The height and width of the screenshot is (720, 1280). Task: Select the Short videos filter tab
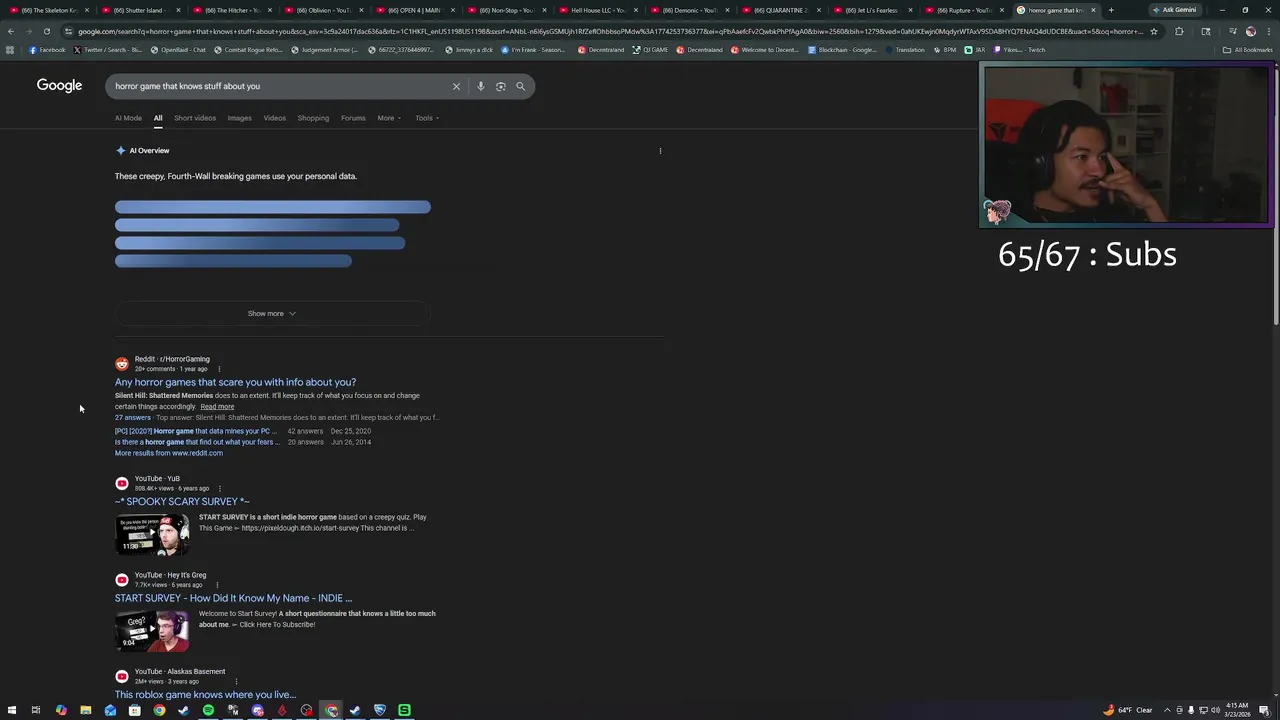[195, 118]
